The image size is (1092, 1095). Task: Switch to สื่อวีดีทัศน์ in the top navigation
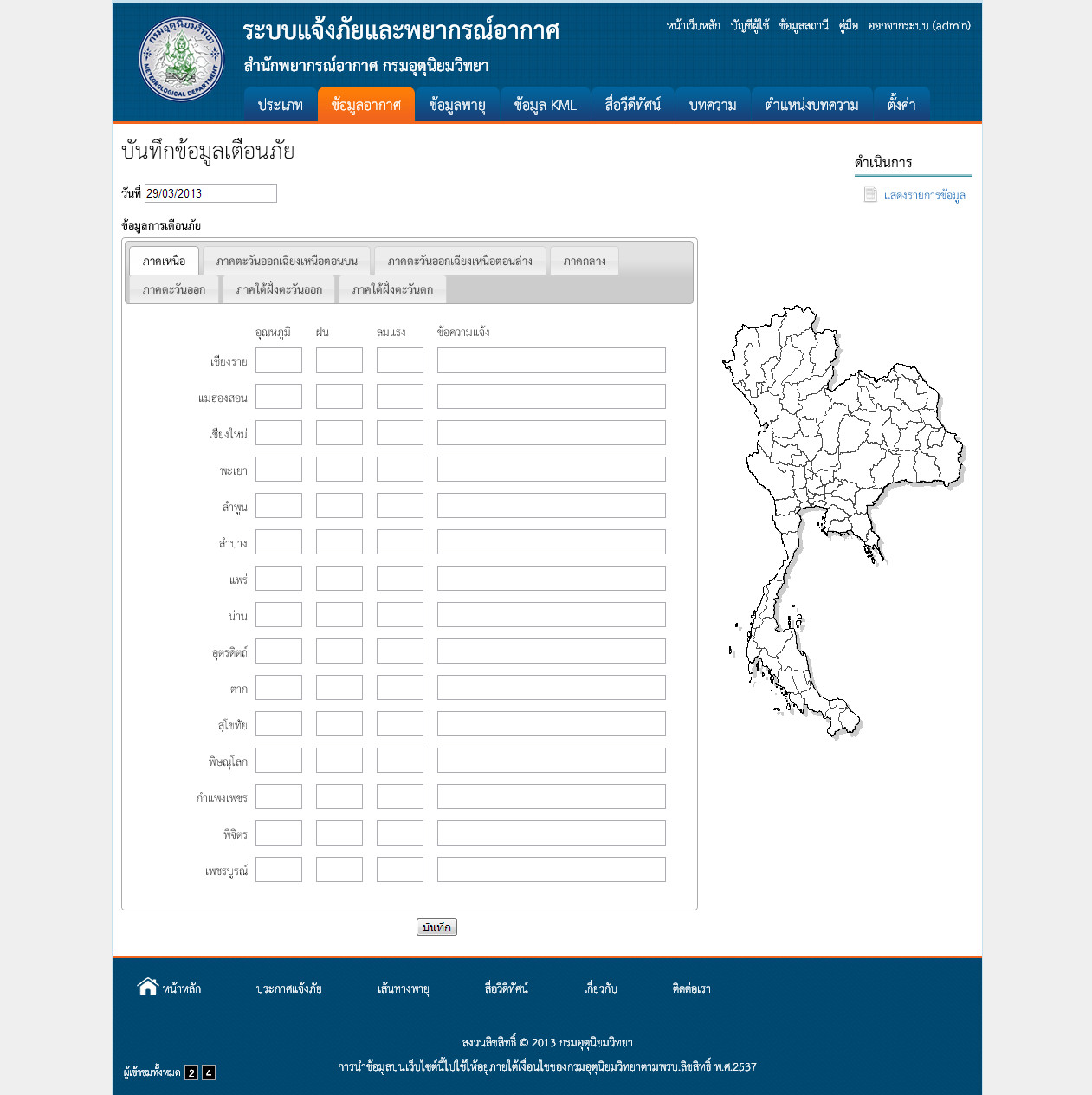click(x=632, y=105)
